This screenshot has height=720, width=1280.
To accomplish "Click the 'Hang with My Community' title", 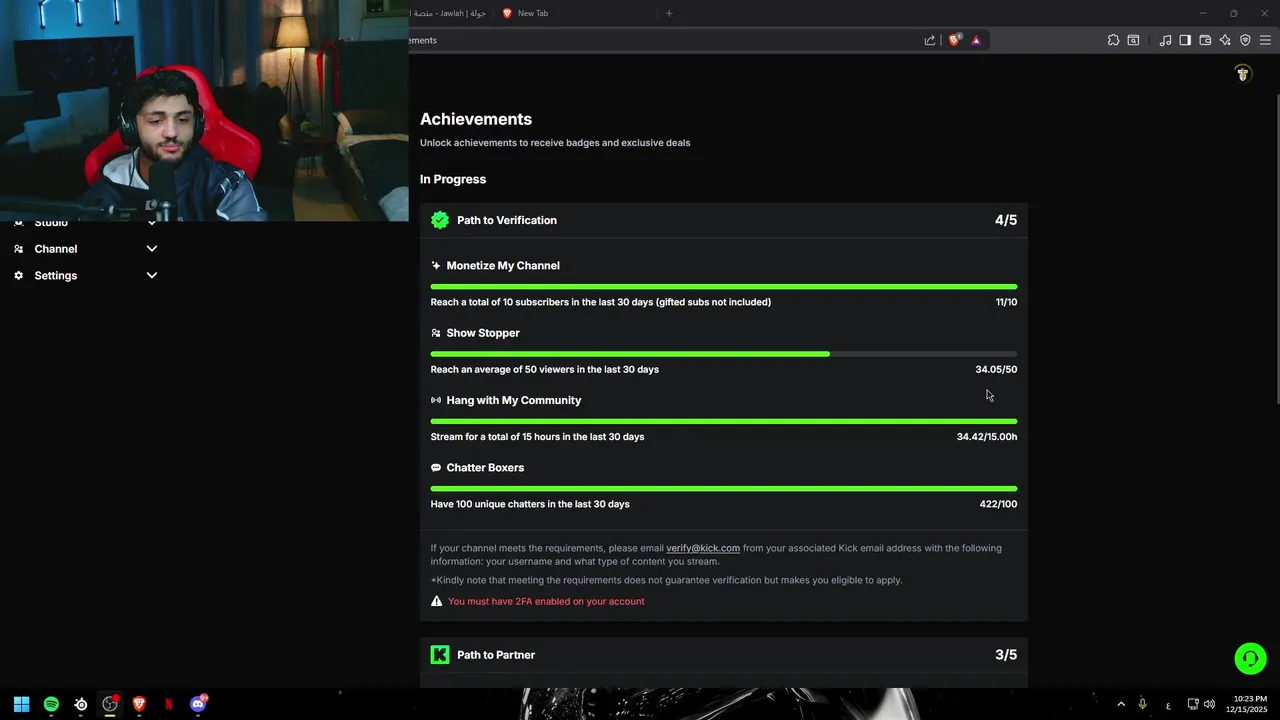I will 514,400.
